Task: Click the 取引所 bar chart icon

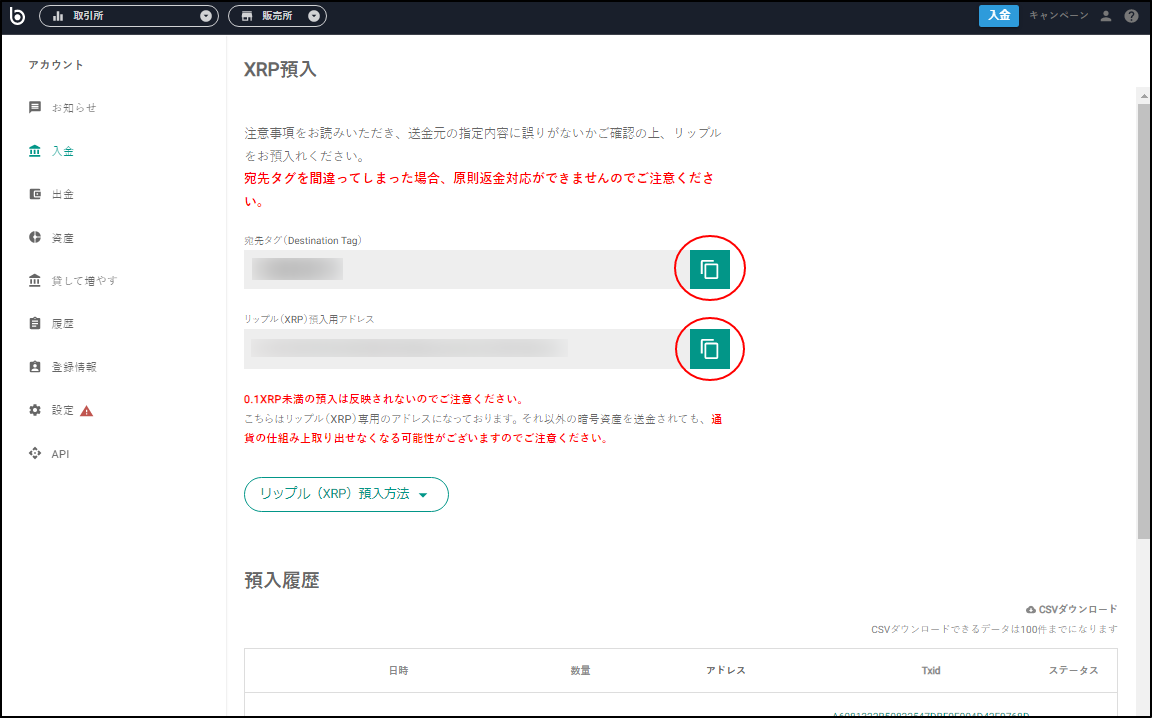Action: pos(58,16)
